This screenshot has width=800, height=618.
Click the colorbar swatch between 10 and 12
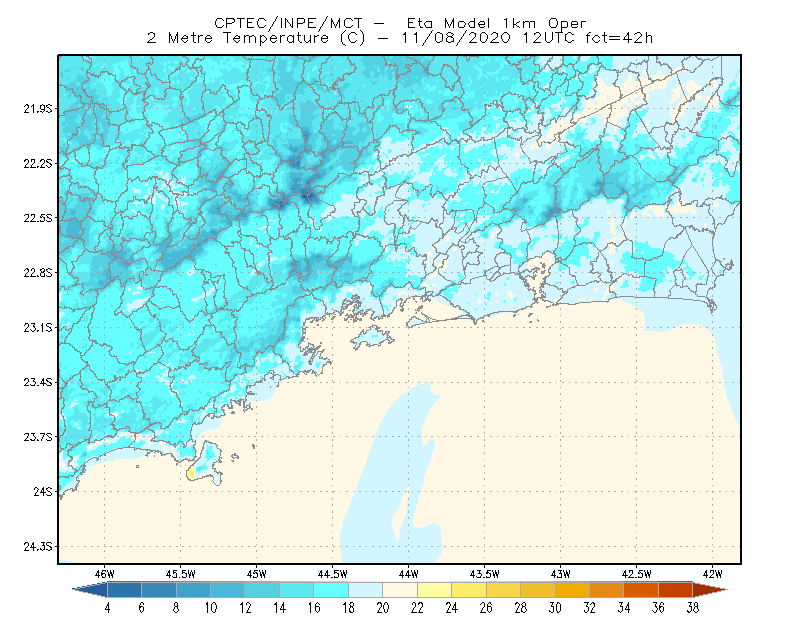click(x=228, y=590)
